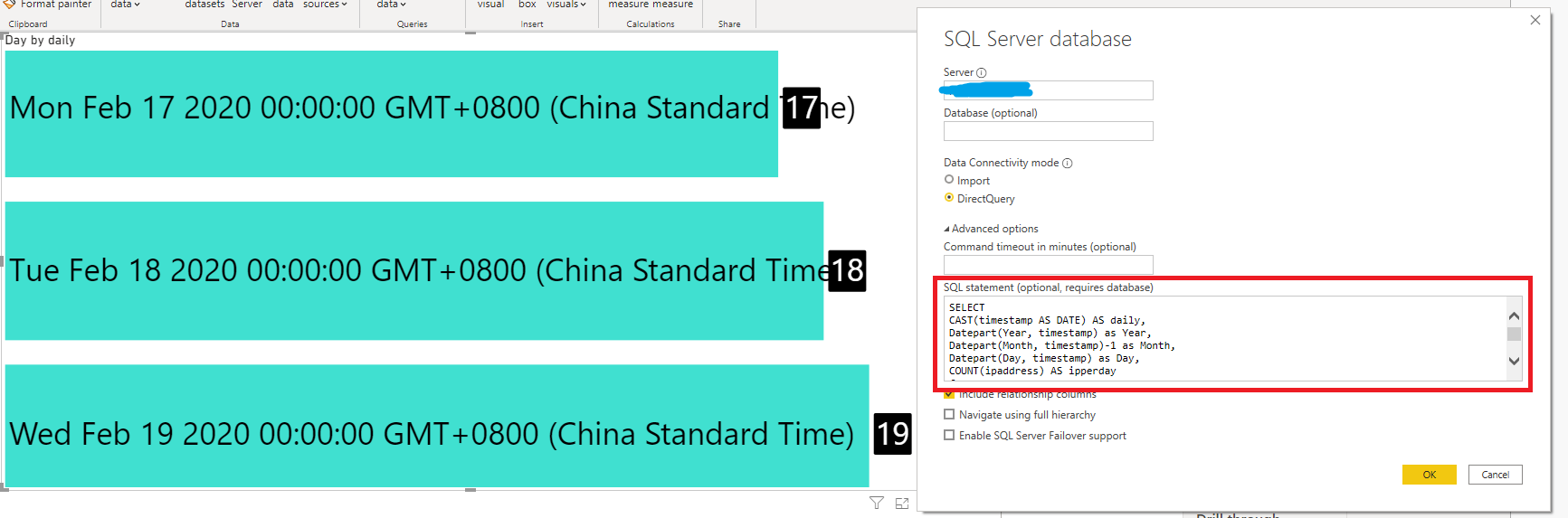Click the Datepart(Day, timestamp) line
The width and height of the screenshot is (1568, 518).
pyautogui.click(x=1044, y=358)
